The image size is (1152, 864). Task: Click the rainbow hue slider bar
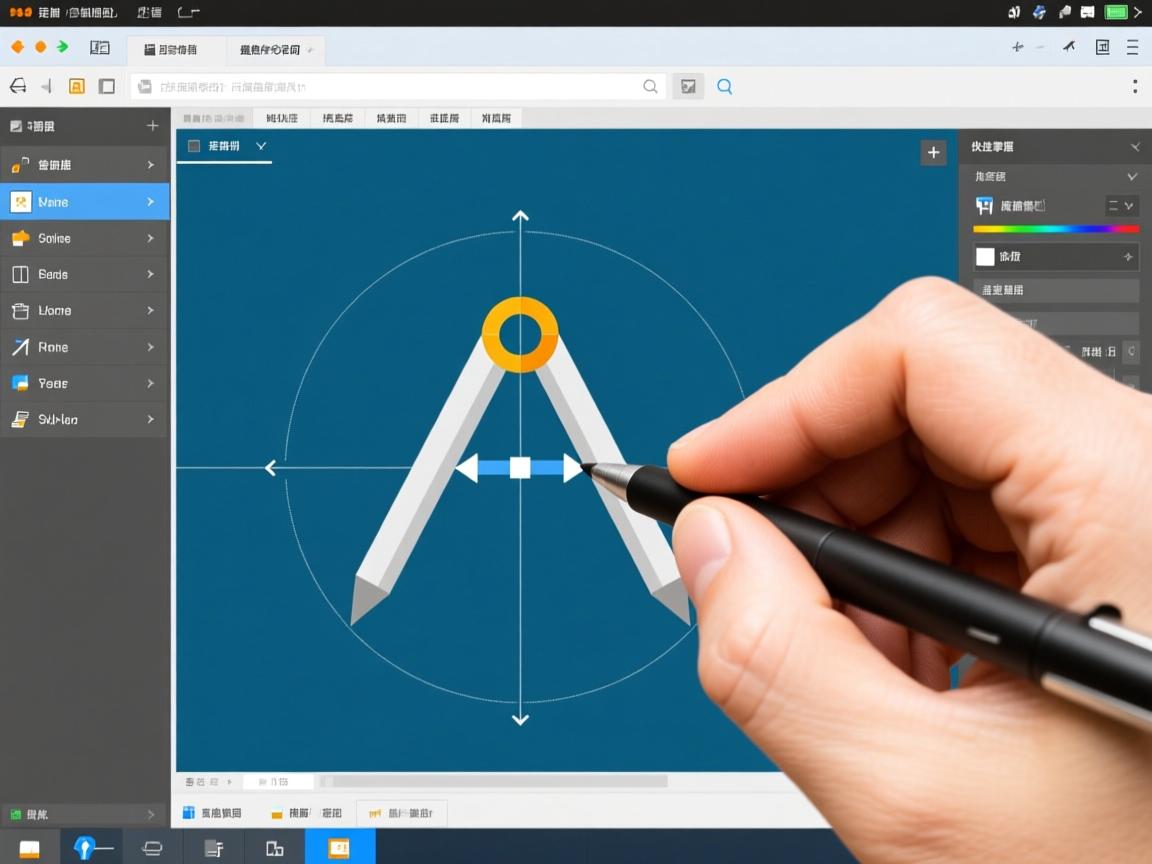[x=1055, y=229]
